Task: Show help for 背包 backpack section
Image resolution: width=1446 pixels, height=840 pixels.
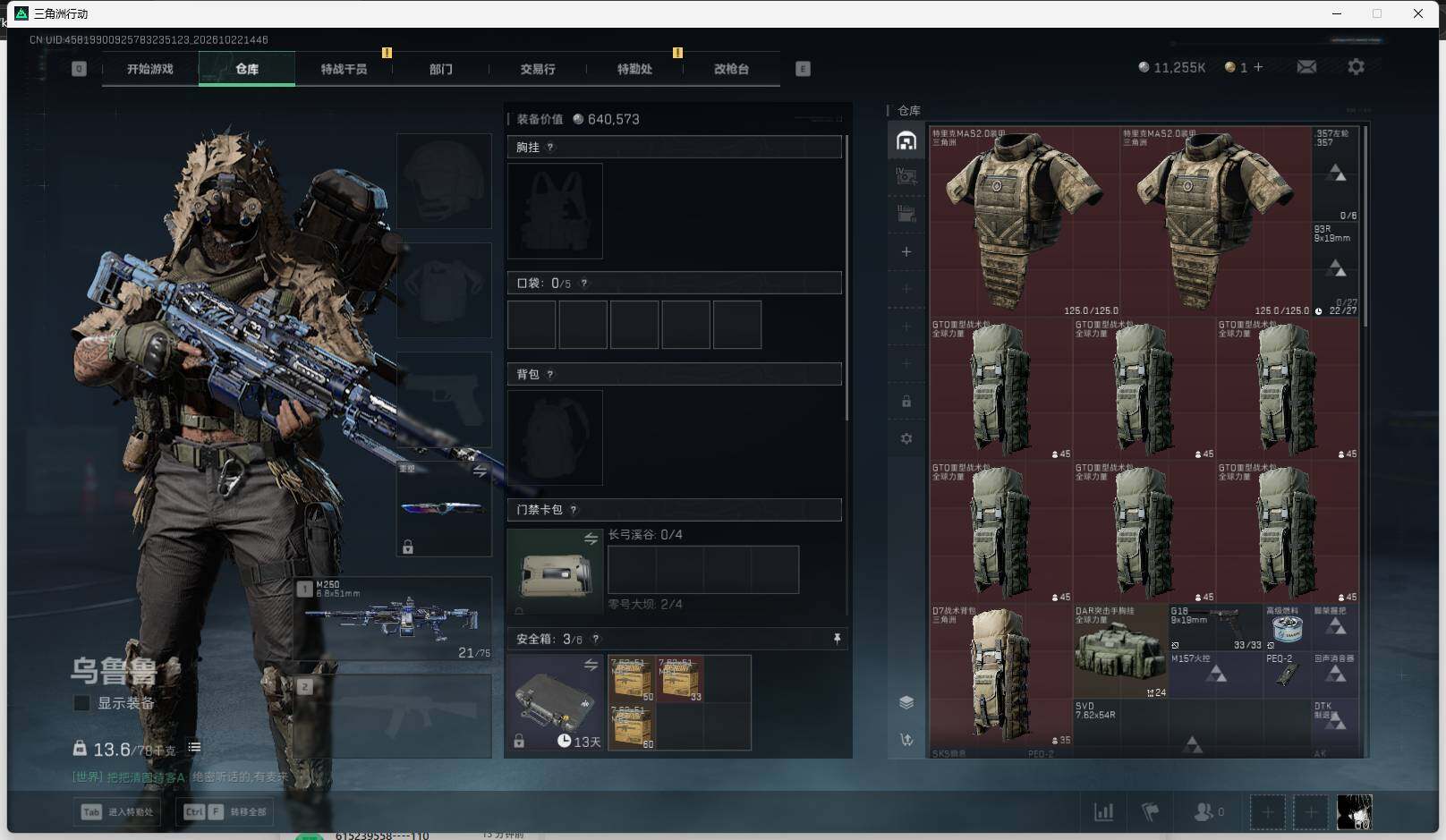Action: [x=549, y=375]
